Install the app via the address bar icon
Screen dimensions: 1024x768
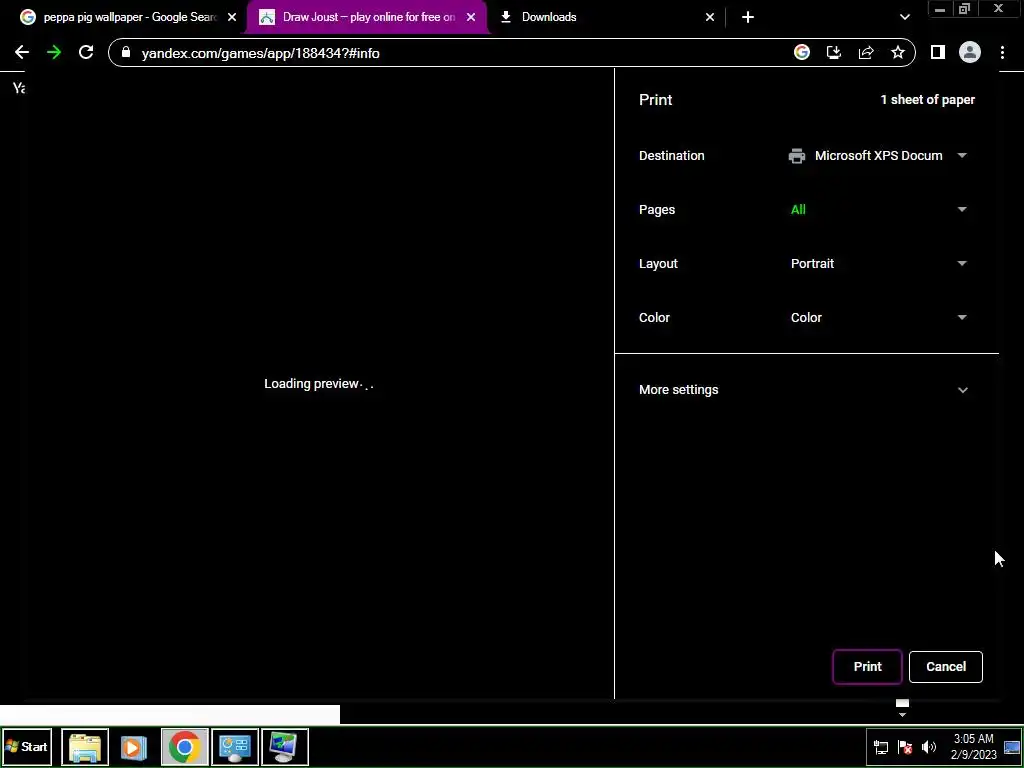[834, 53]
